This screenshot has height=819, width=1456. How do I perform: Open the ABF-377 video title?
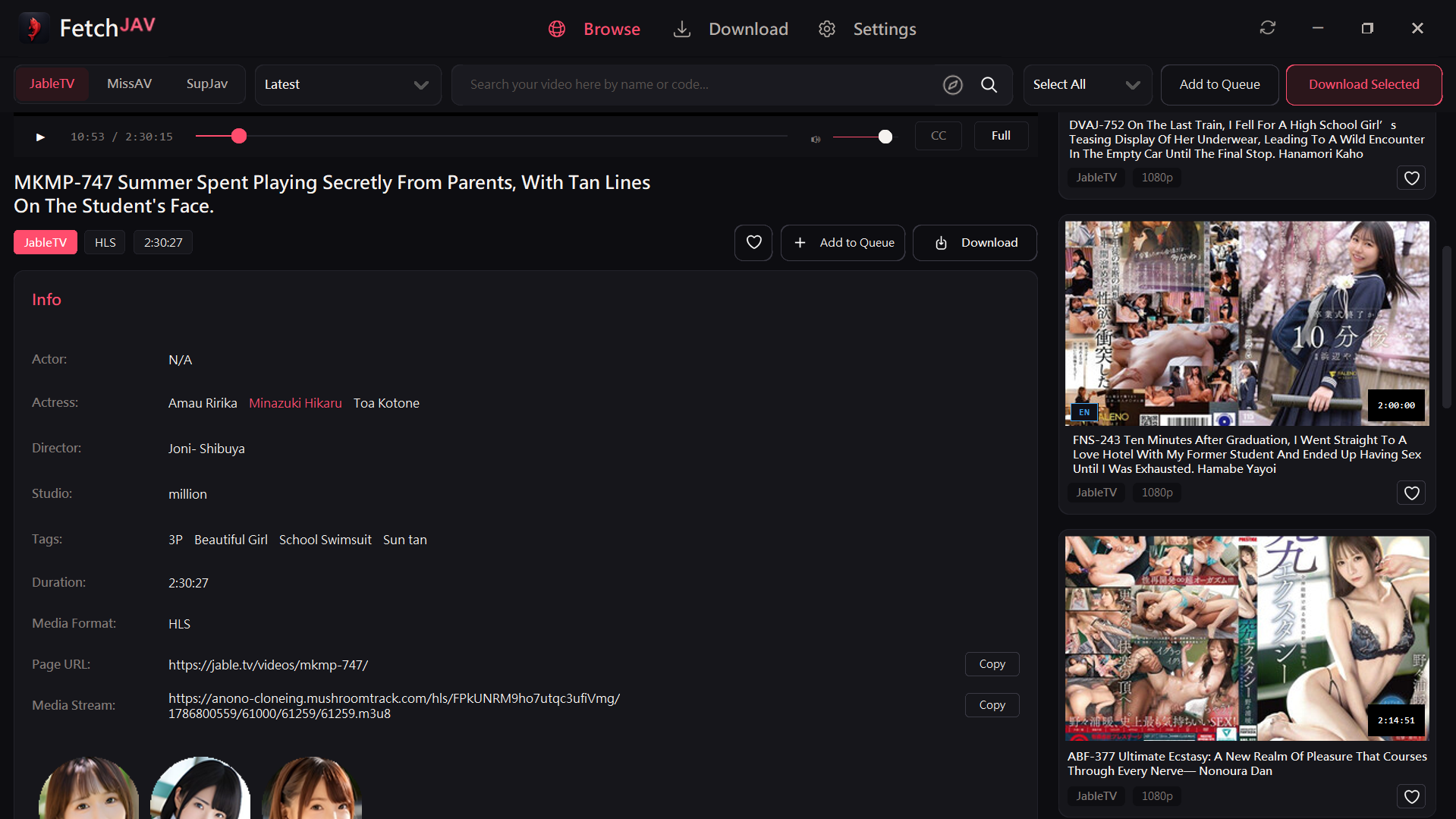point(1247,764)
